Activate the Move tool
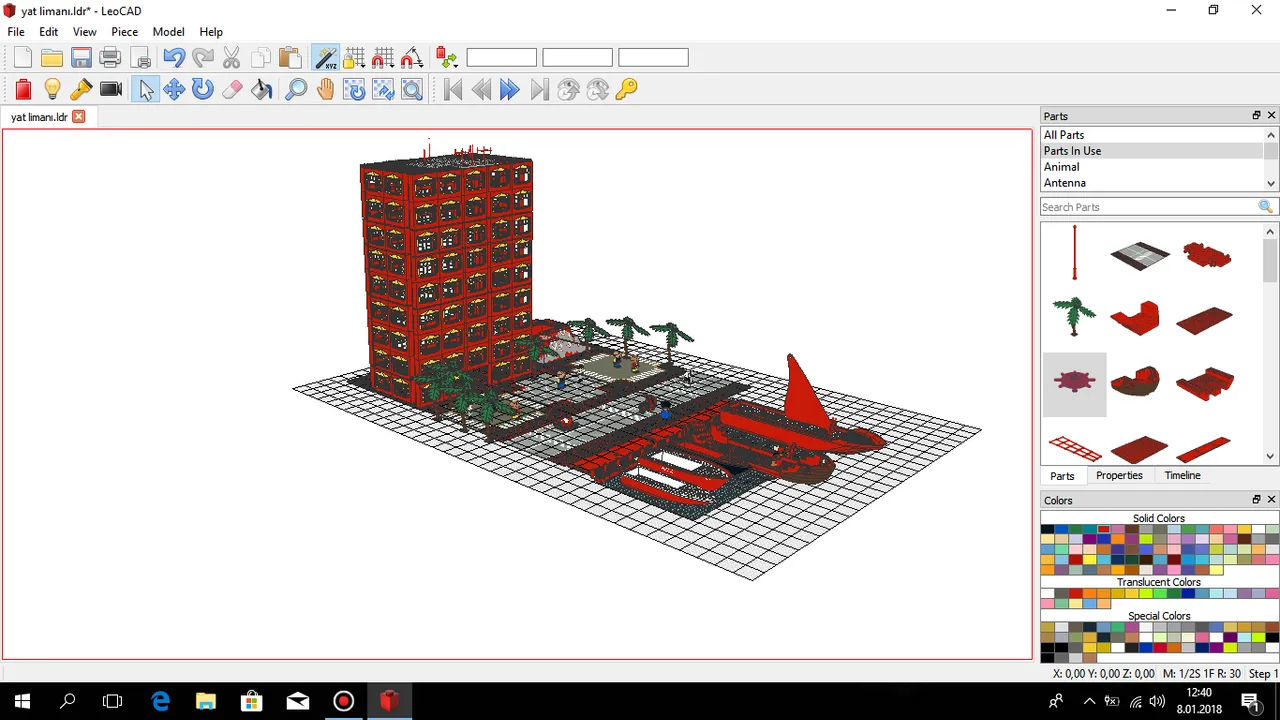Image resolution: width=1280 pixels, height=720 pixels. pyautogui.click(x=174, y=89)
